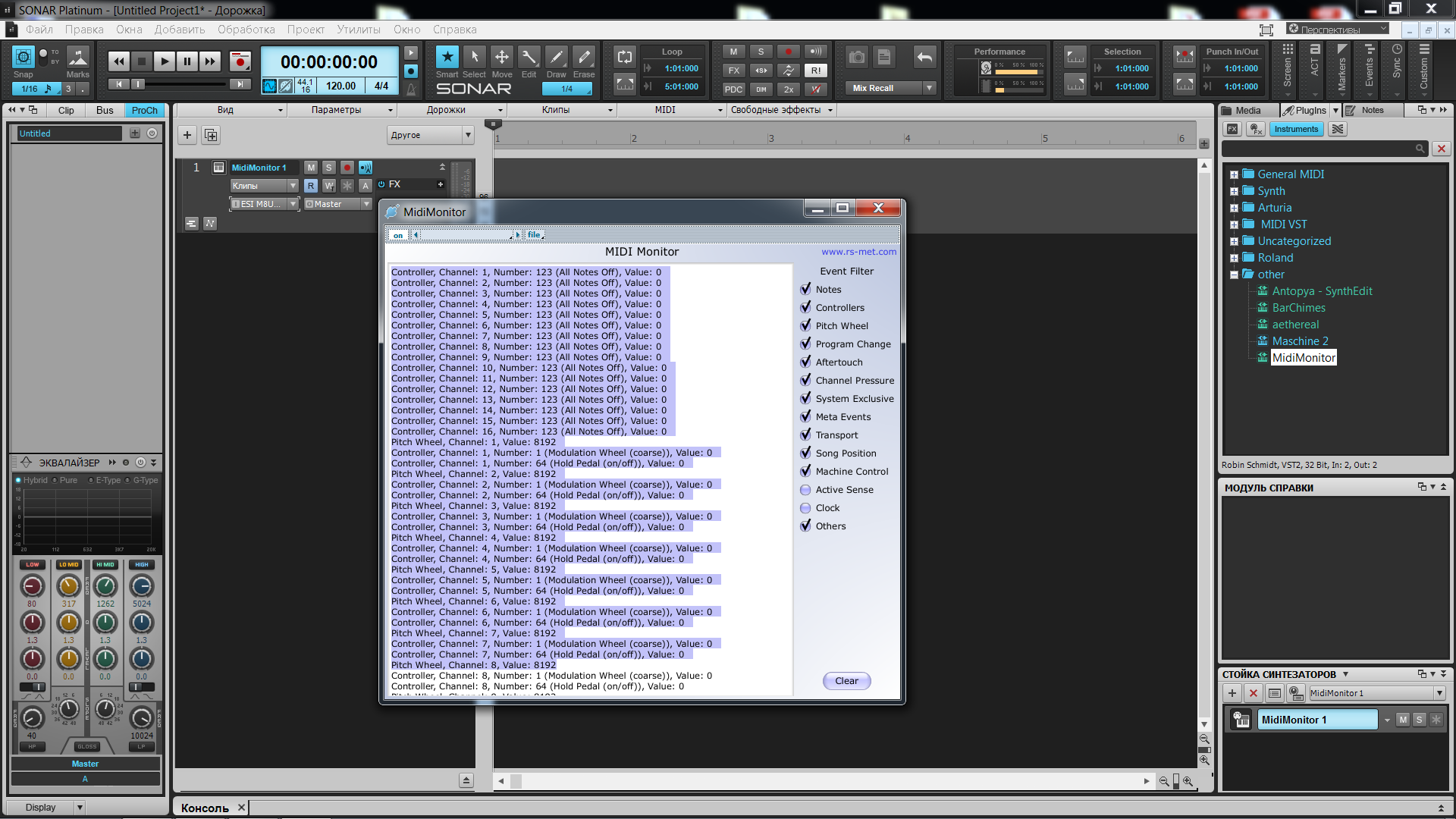Uncheck the System Exclusive filter
This screenshot has width=1456, height=819.
pos(805,398)
